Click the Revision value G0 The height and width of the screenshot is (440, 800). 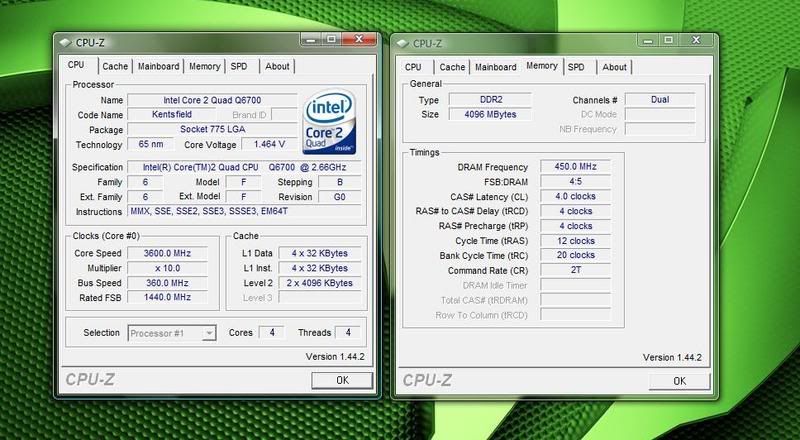340,197
